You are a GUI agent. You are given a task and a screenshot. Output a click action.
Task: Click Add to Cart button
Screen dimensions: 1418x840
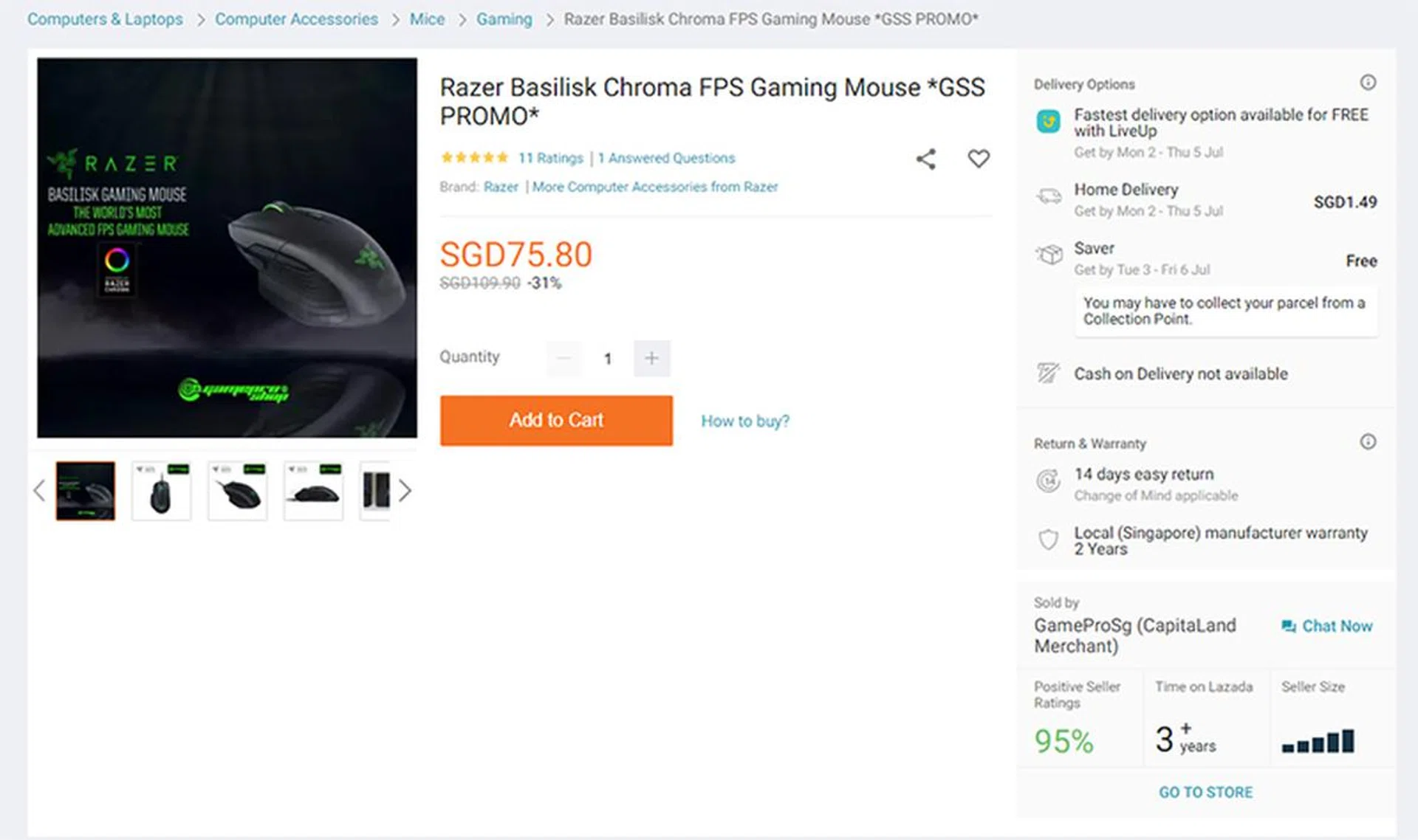click(x=556, y=420)
